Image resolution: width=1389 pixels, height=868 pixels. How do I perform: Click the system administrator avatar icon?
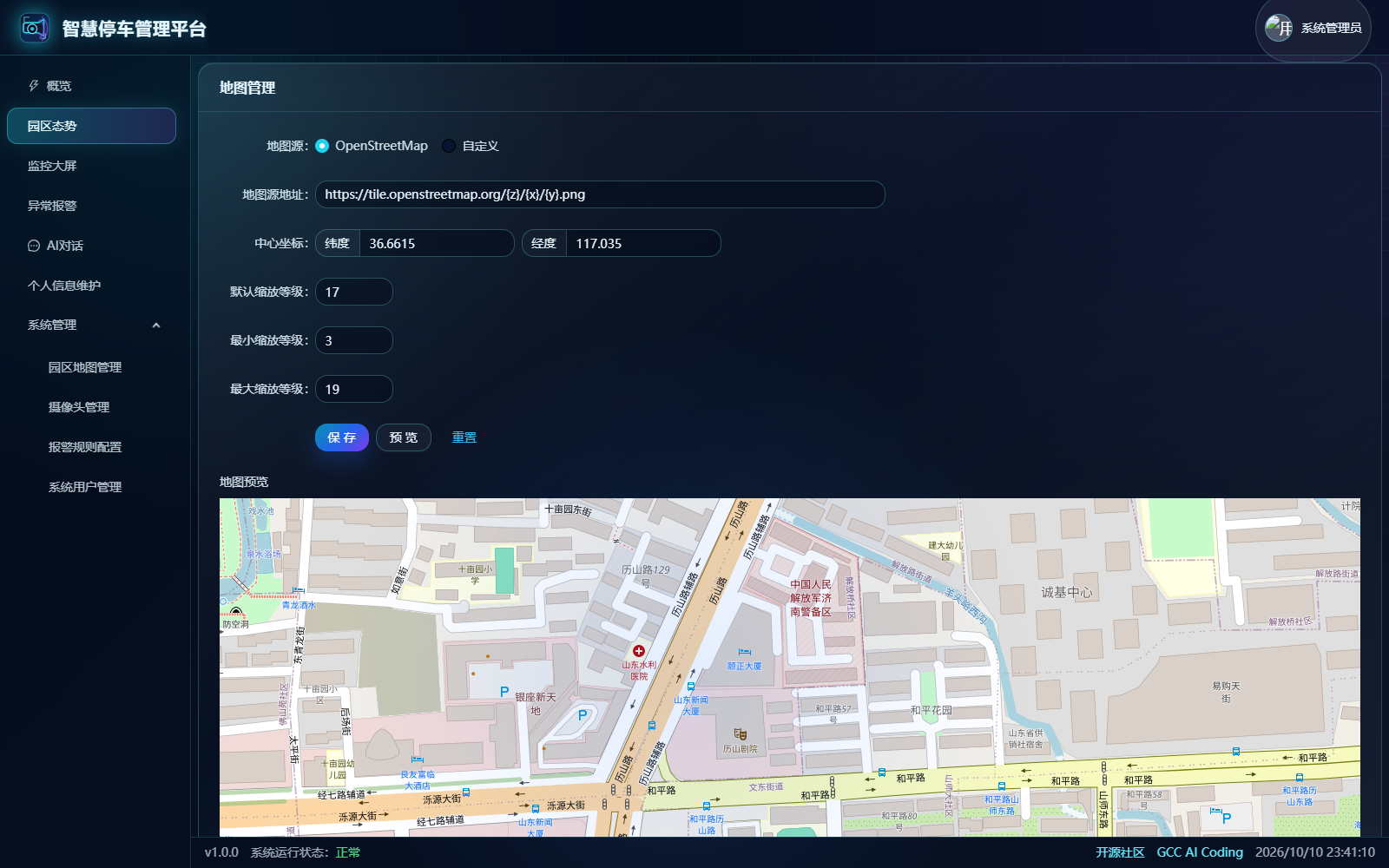pos(1279,28)
